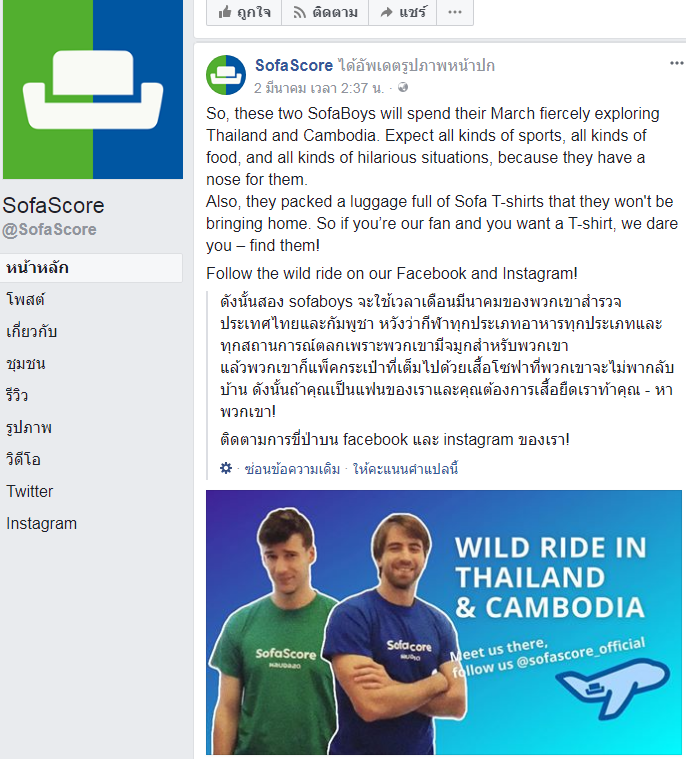Hide the original text via ซ่อนข้อความเดิม
This screenshot has width=686, height=759.
292,469
